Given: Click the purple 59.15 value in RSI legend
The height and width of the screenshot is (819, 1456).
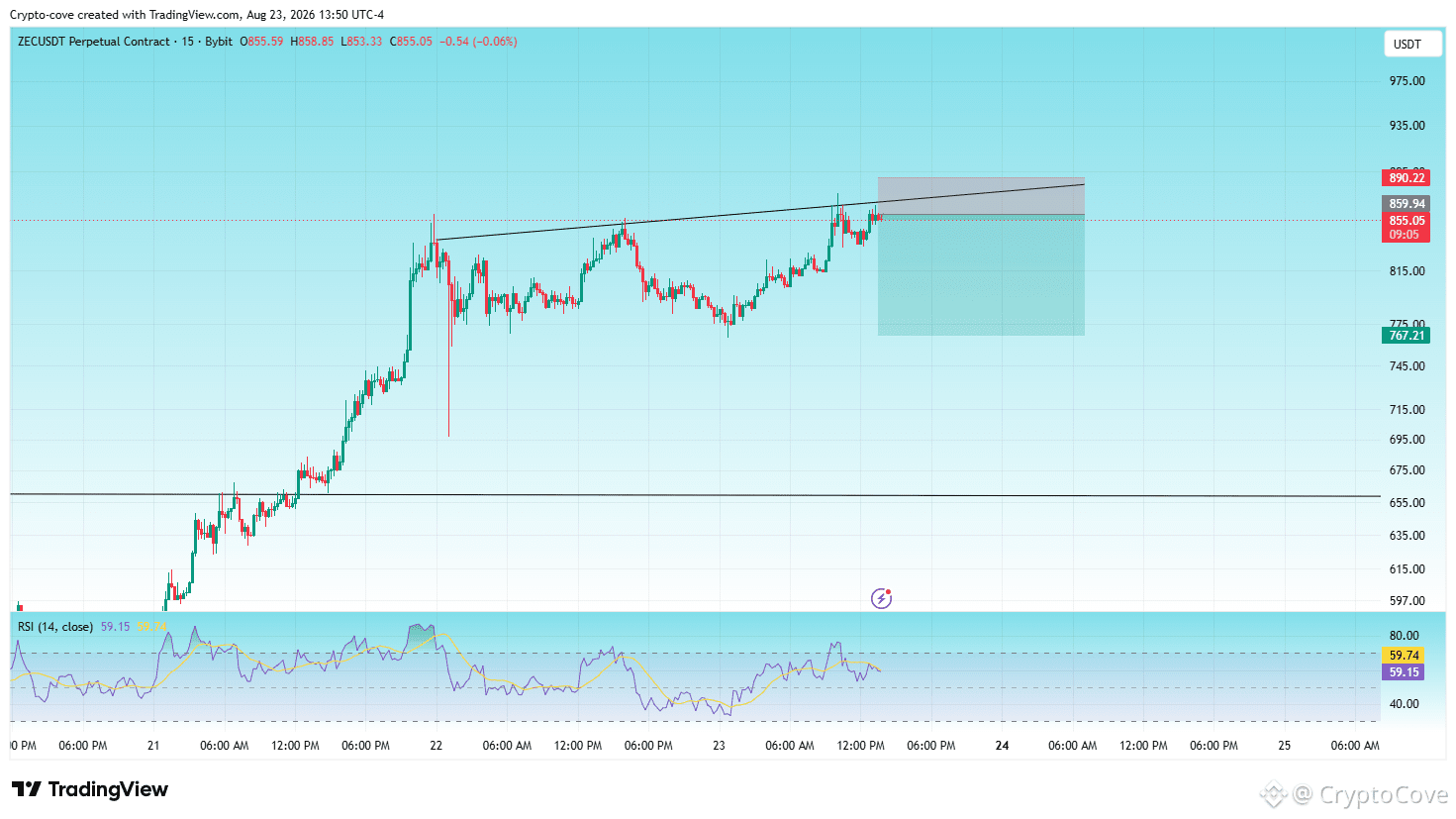Looking at the screenshot, I should (115, 627).
